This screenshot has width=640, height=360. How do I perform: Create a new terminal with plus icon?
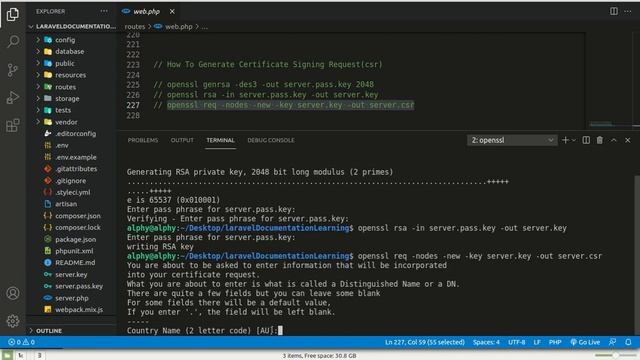(565, 140)
